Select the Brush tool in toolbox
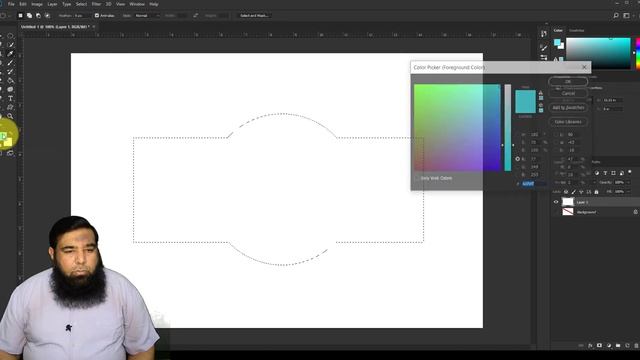The width and height of the screenshot is (640, 360). [x=10, y=63]
